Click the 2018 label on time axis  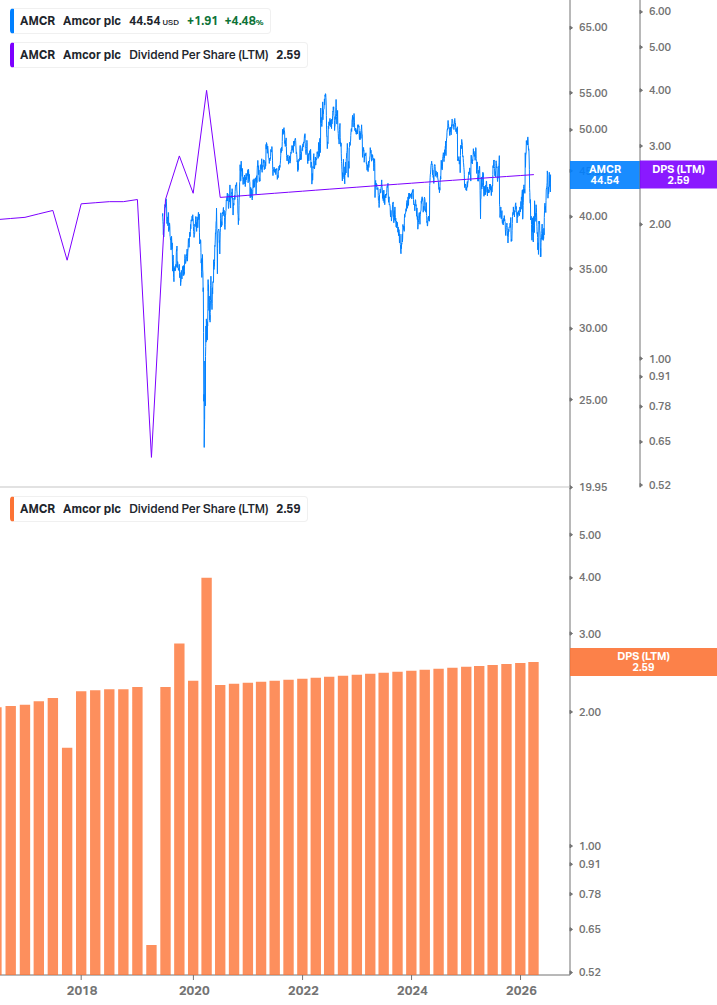(82, 991)
